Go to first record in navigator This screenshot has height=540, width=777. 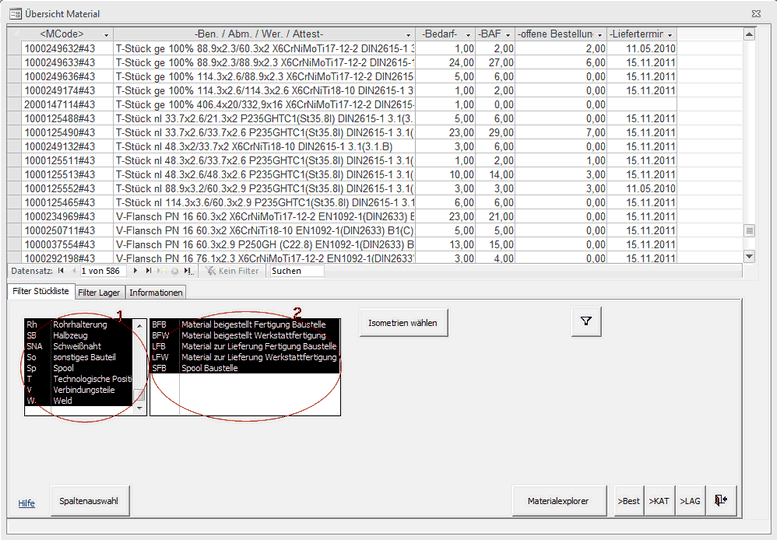coord(60,271)
